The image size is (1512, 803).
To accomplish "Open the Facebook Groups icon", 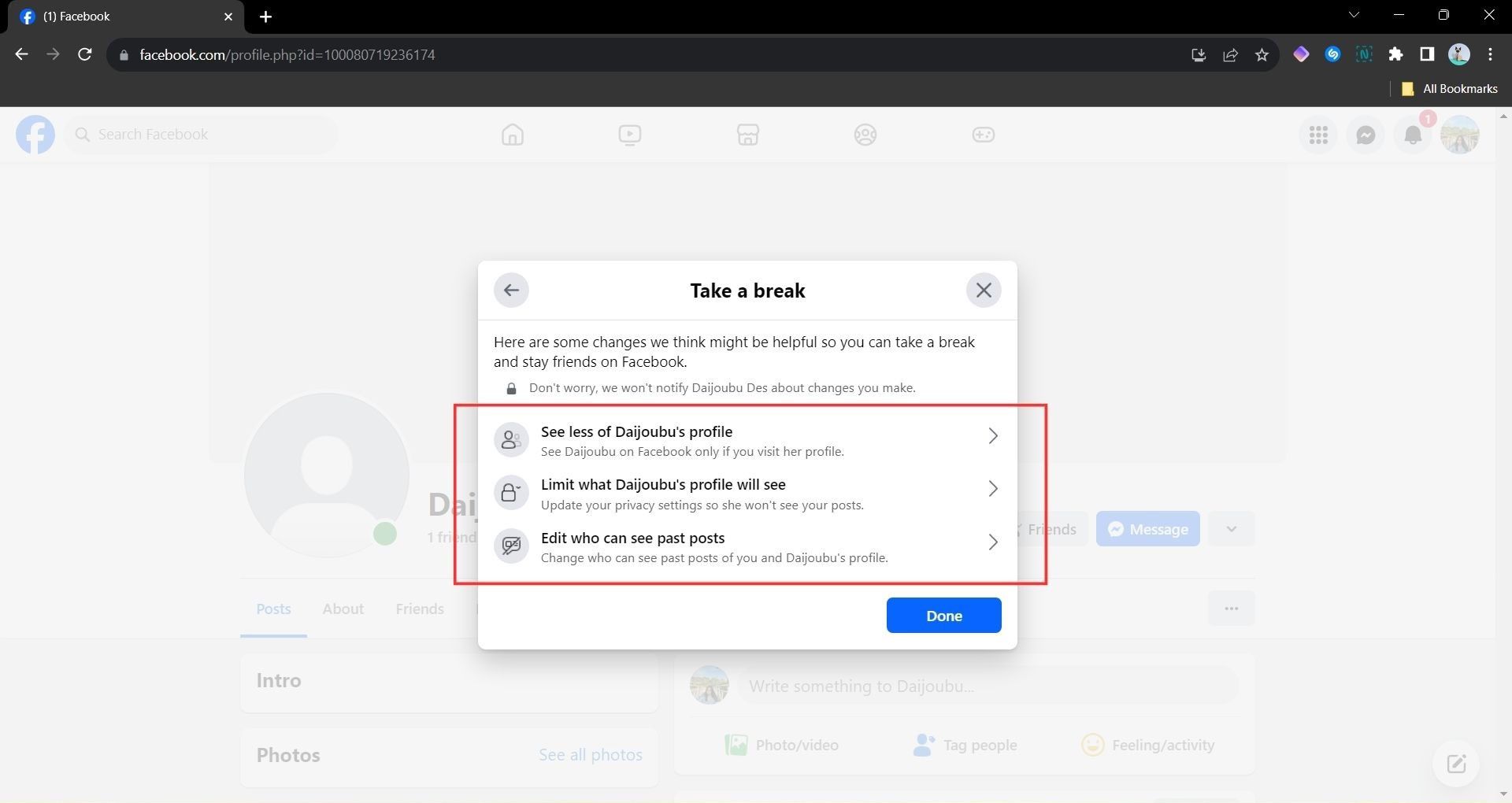I will click(x=865, y=135).
